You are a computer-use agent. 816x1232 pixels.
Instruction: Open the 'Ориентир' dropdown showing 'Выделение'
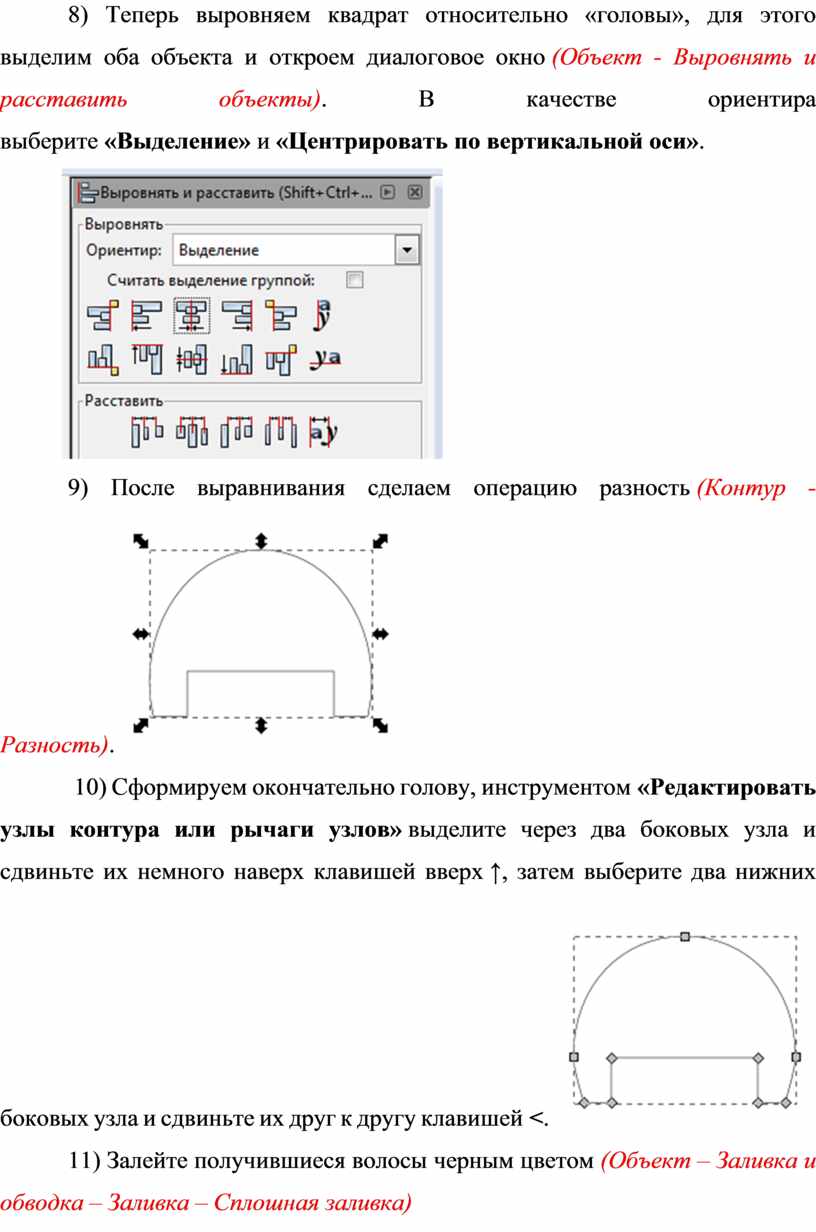[x=296, y=250]
